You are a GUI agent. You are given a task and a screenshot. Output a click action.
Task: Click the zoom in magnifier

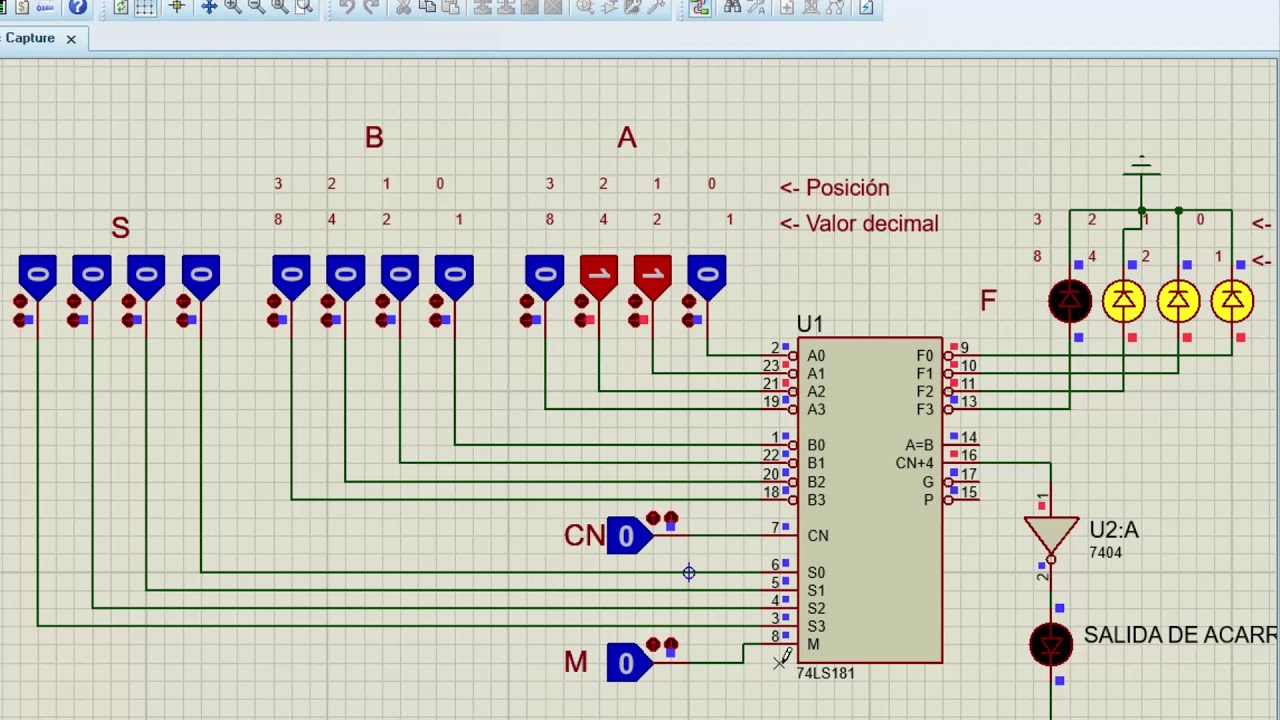click(x=232, y=7)
